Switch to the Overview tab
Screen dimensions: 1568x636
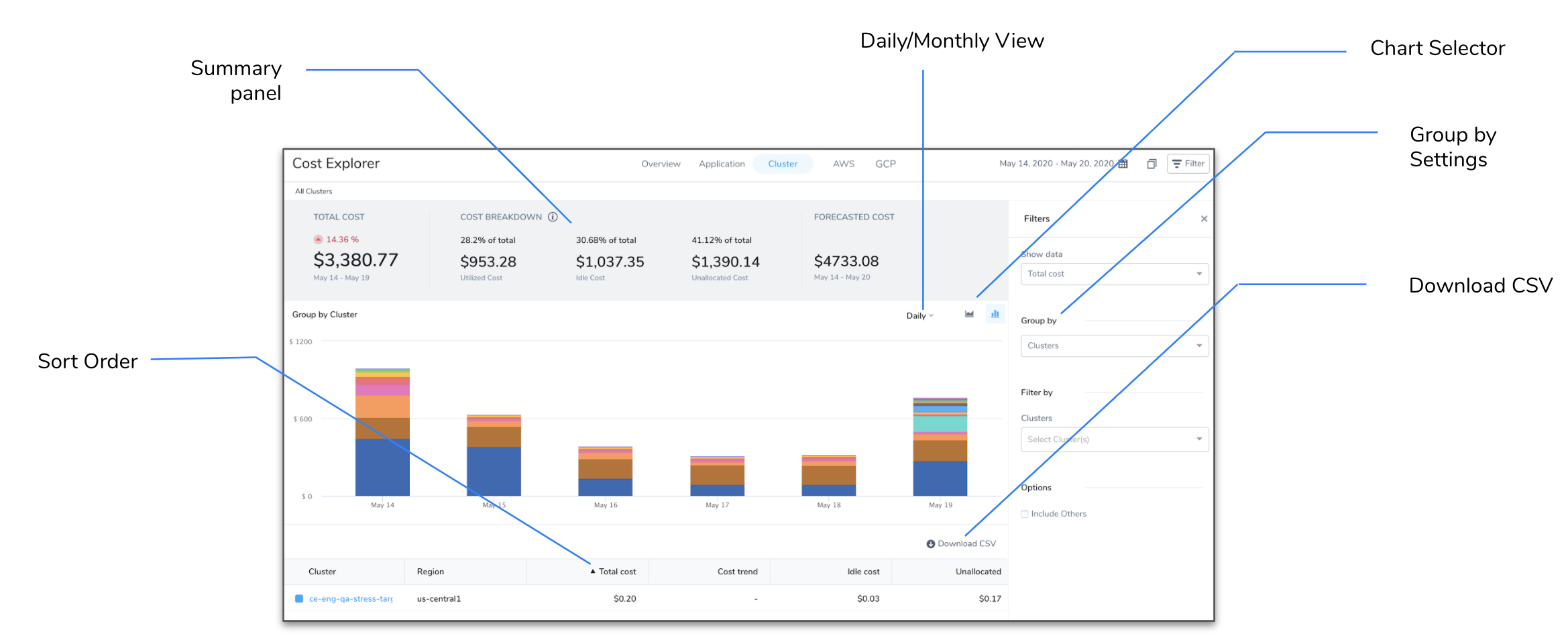(661, 164)
